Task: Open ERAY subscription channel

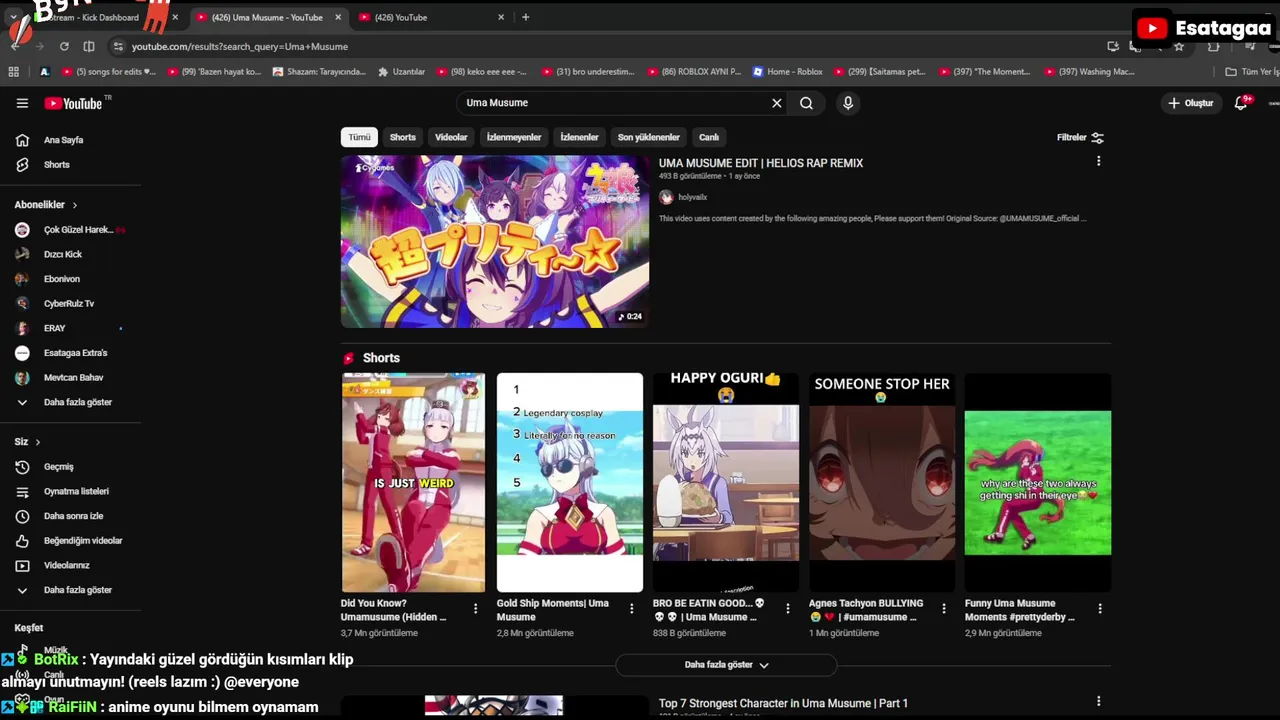Action: pos(54,328)
